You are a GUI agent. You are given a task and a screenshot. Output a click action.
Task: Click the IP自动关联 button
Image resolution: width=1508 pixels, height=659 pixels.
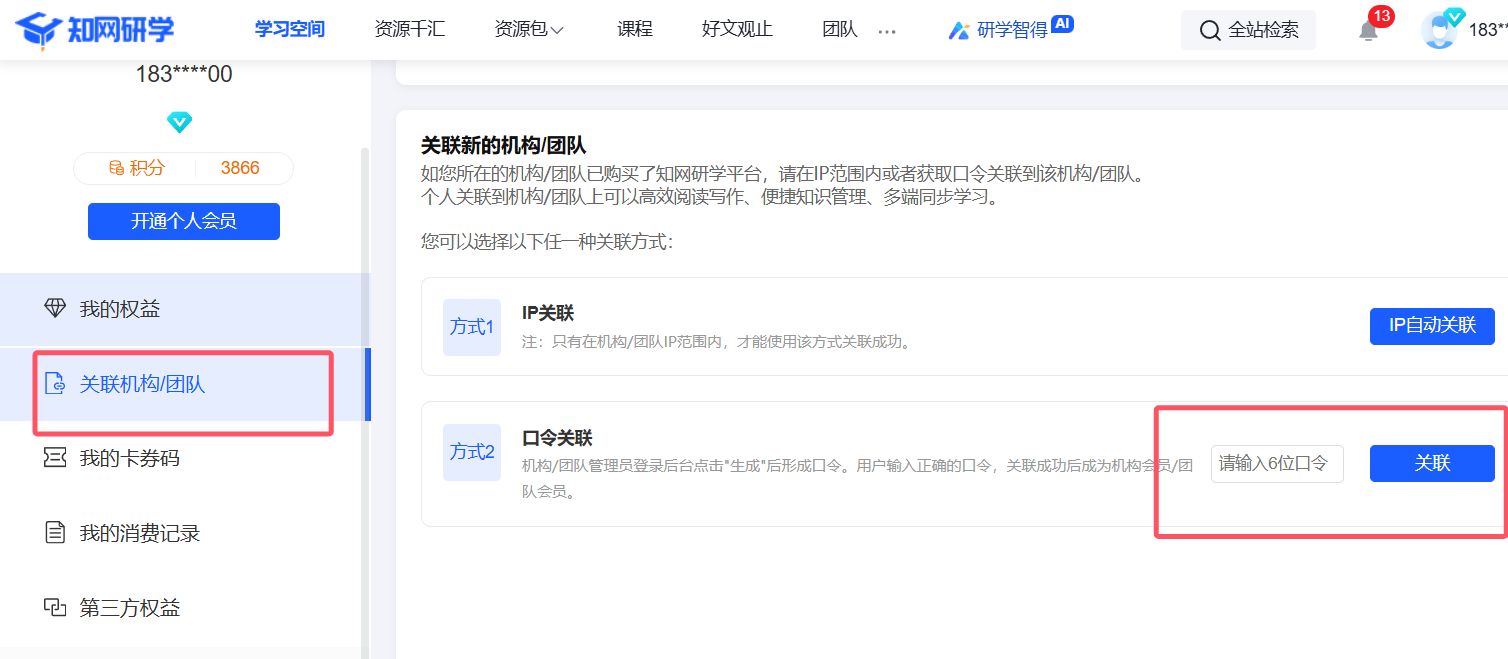[x=1431, y=326]
